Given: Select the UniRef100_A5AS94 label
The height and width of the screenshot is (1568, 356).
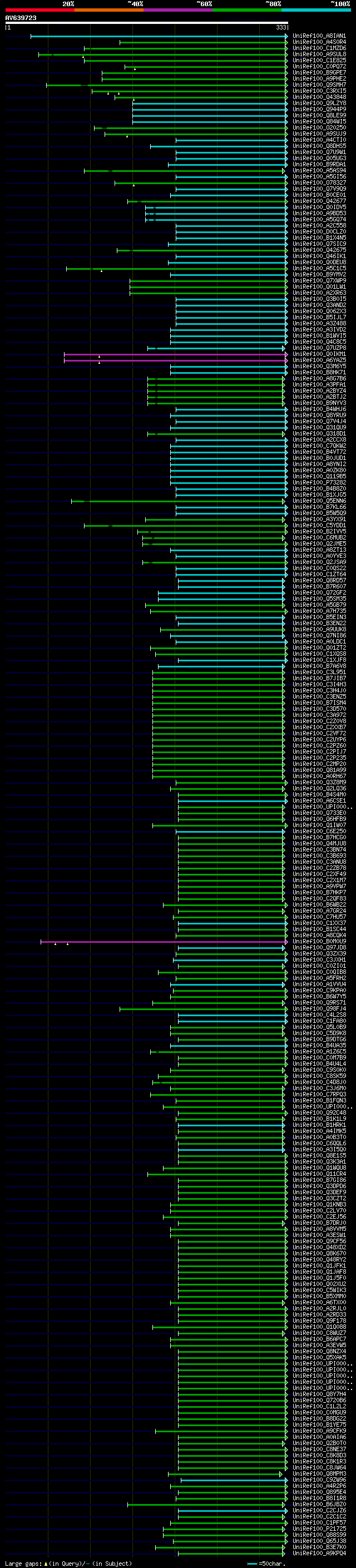Looking at the screenshot, I should coord(319,170).
